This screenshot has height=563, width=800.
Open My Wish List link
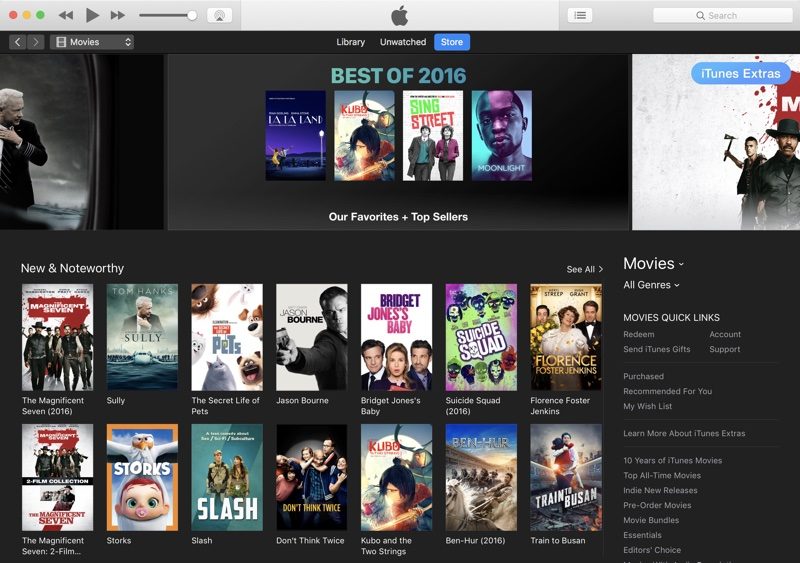pyautogui.click(x=647, y=406)
